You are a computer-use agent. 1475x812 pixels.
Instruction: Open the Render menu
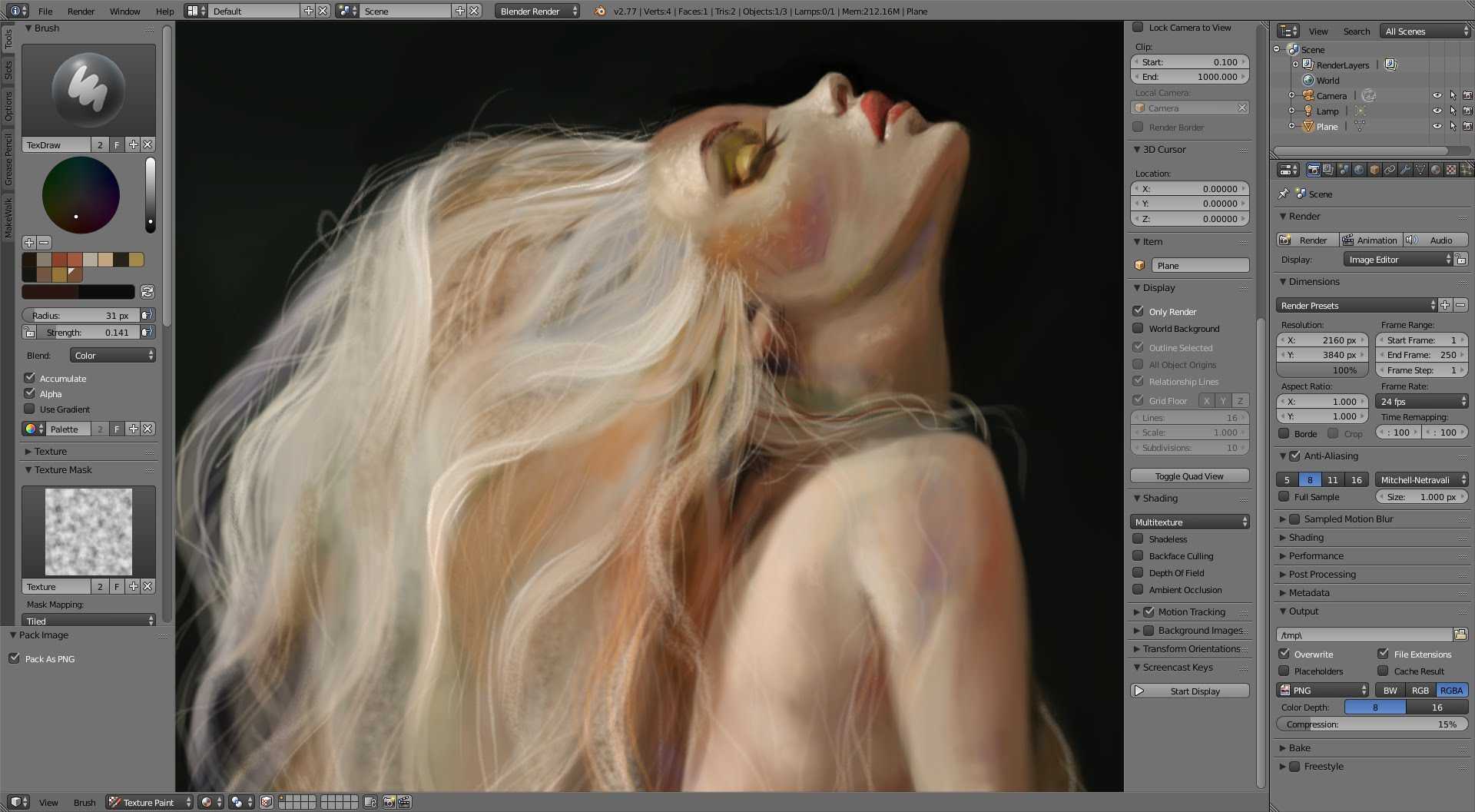81,11
